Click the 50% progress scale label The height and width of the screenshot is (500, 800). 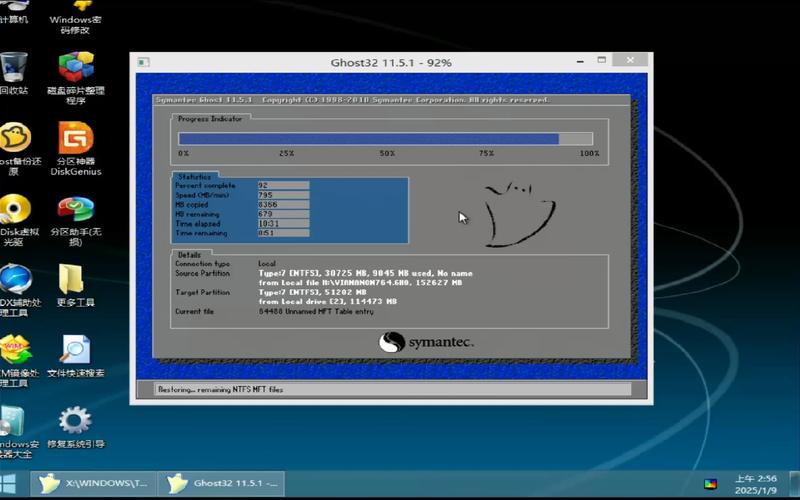[x=387, y=153]
